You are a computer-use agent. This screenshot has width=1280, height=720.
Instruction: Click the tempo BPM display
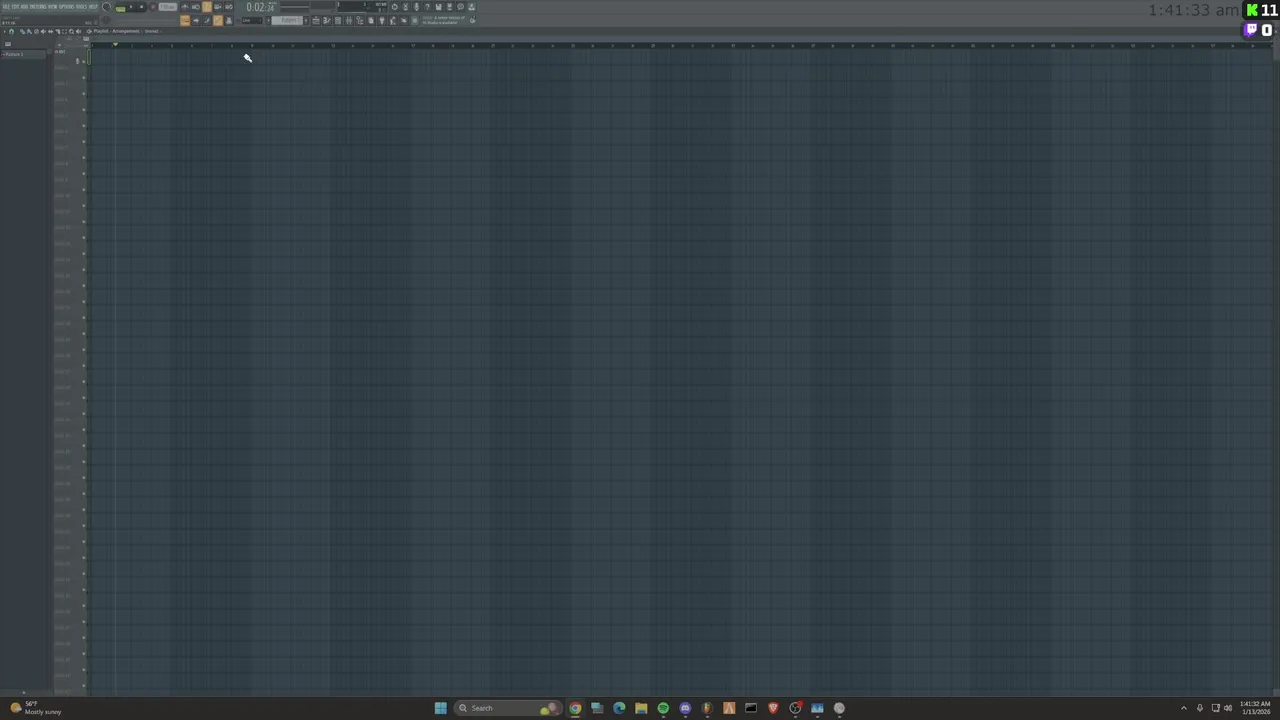point(168,7)
